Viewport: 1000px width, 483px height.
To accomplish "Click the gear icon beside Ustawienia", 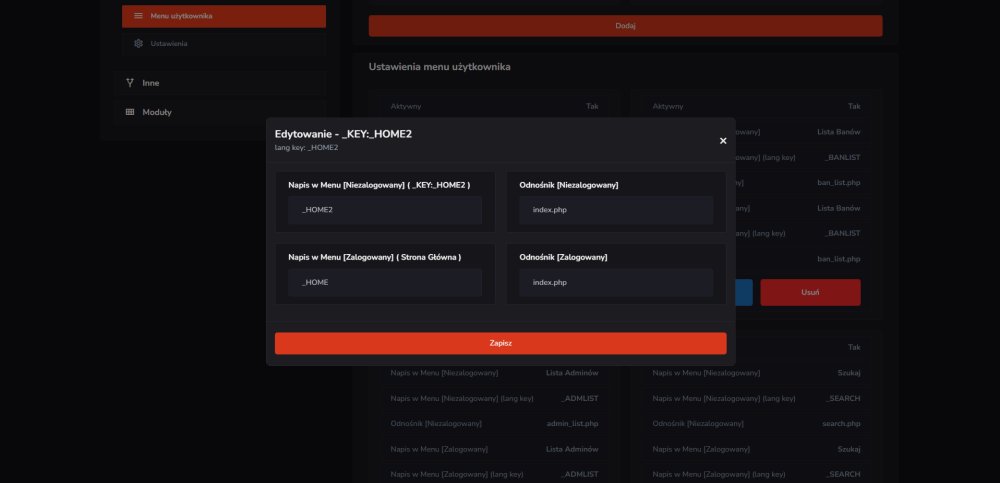I will (138, 43).
